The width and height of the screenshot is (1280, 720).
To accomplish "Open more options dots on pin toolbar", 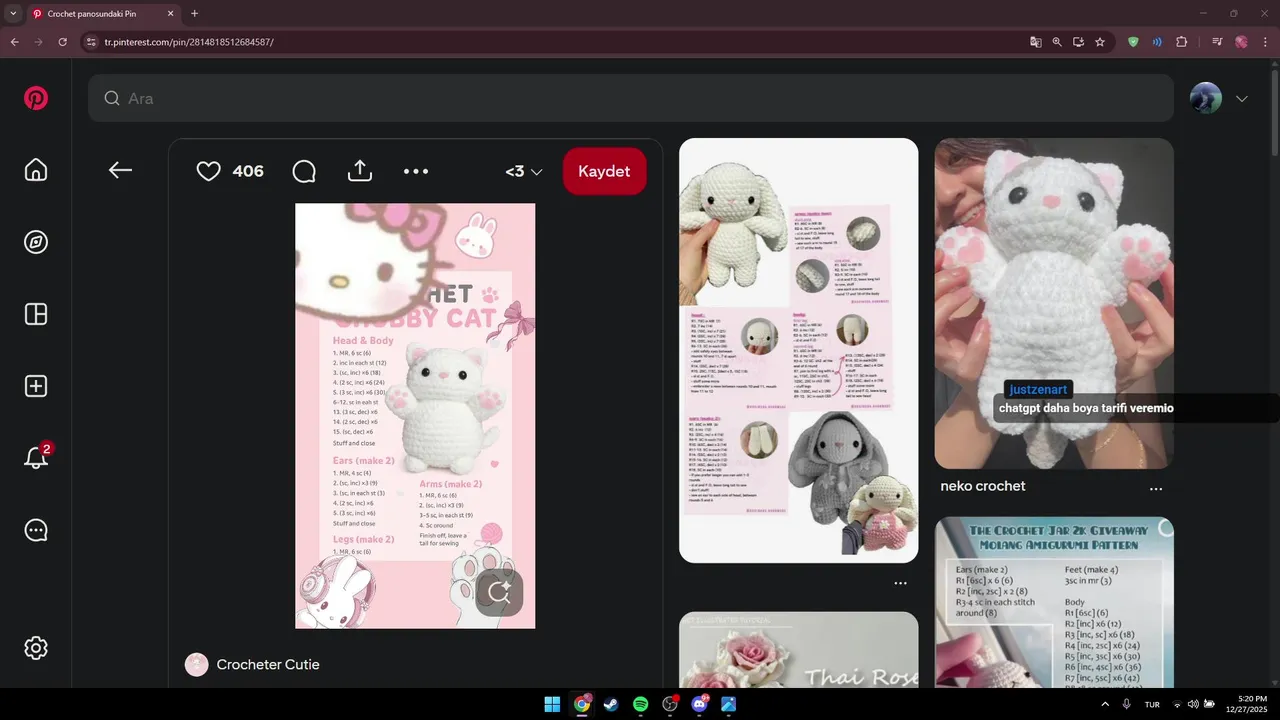I will [416, 171].
